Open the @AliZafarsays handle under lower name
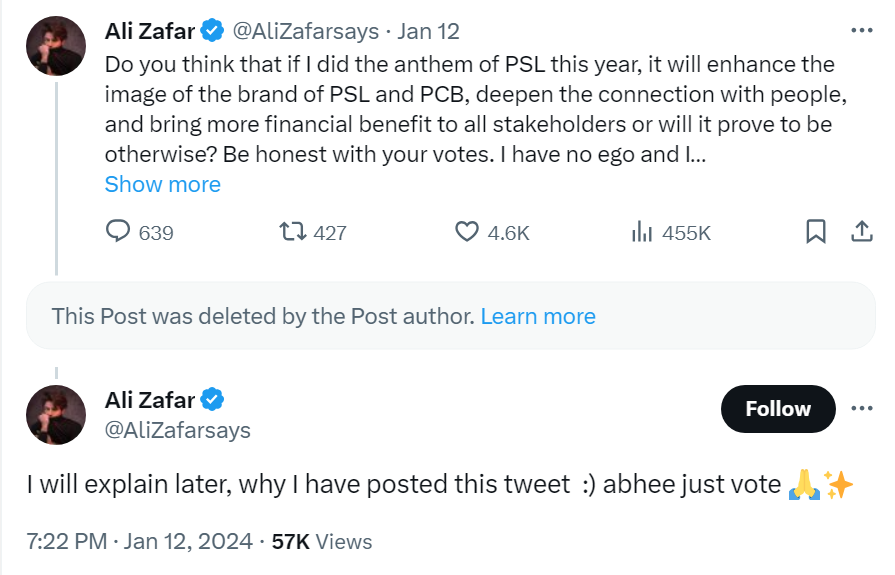Viewport: 895px width, 575px height. click(178, 430)
